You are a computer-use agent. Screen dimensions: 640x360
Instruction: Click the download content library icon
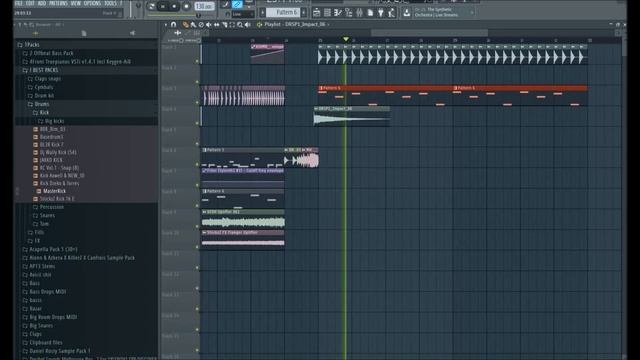[407, 13]
